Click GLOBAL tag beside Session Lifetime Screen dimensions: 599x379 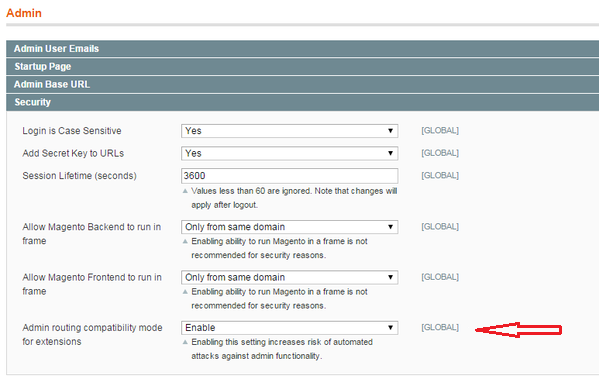tap(440, 175)
